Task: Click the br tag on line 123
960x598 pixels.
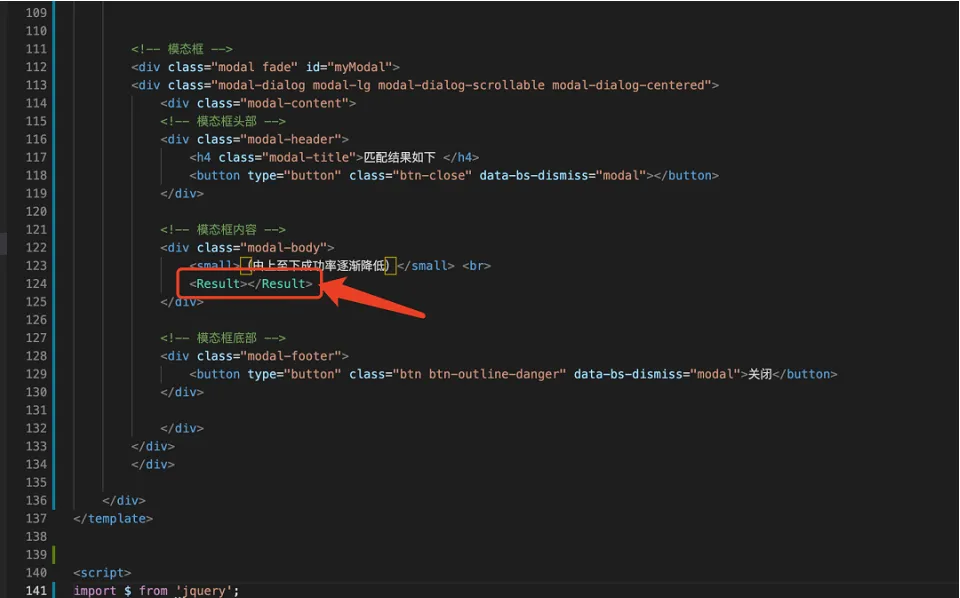Action: coord(476,266)
